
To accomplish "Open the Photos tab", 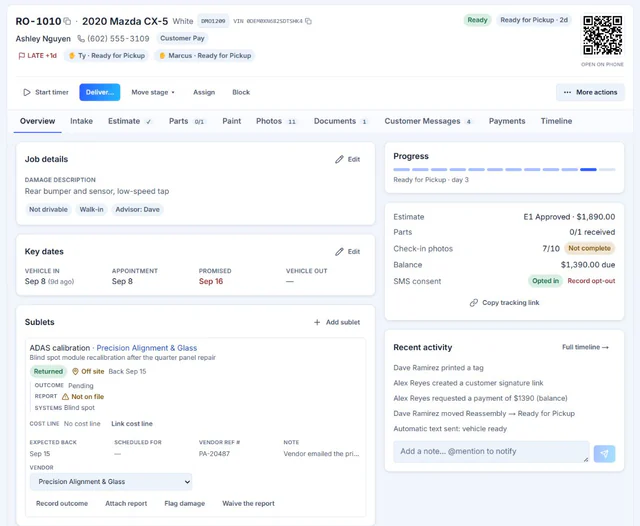I will click(x=276, y=121).
